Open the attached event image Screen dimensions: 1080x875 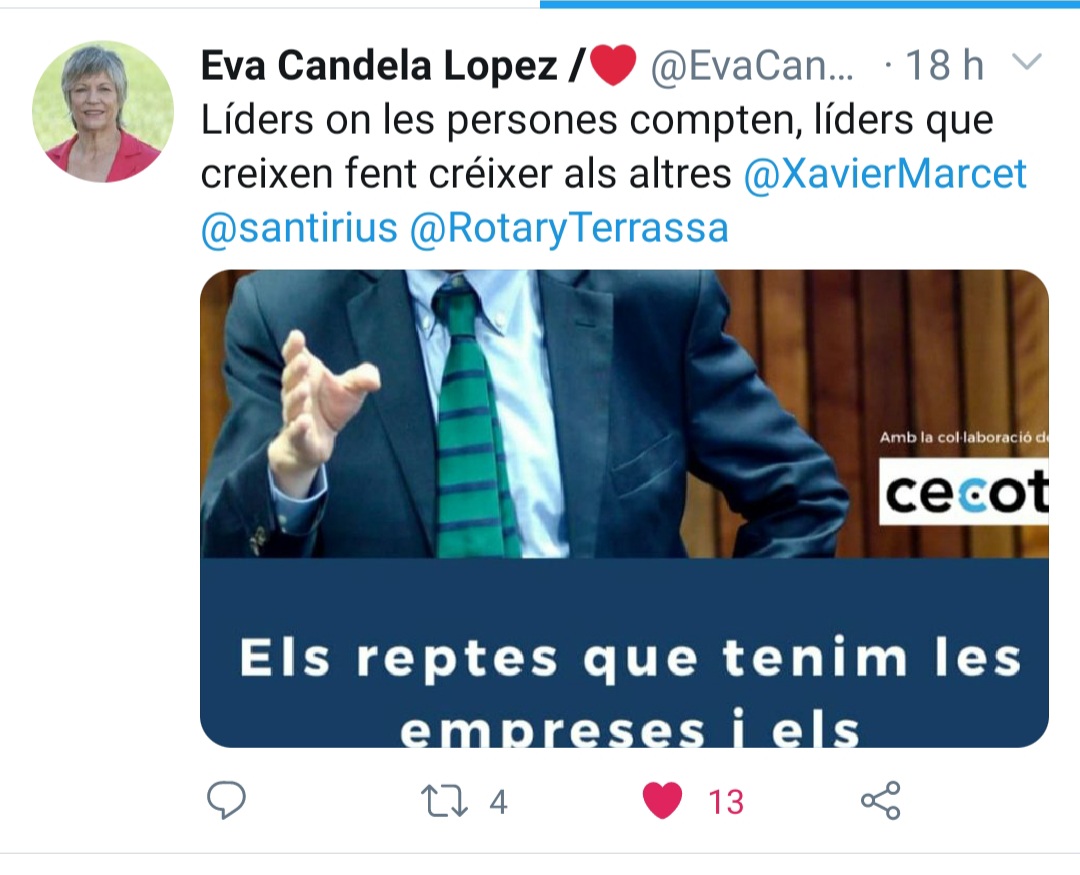coord(624,508)
